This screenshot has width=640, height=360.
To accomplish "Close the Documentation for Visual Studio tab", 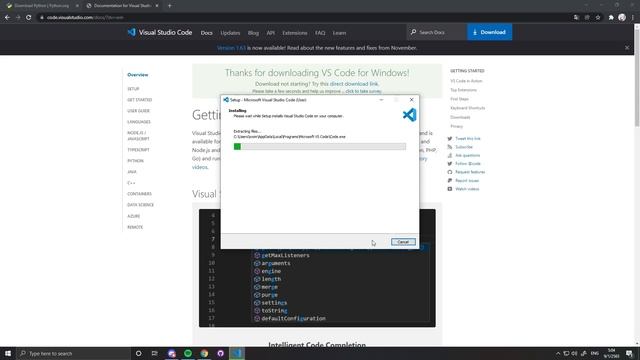I will [x=157, y=6].
